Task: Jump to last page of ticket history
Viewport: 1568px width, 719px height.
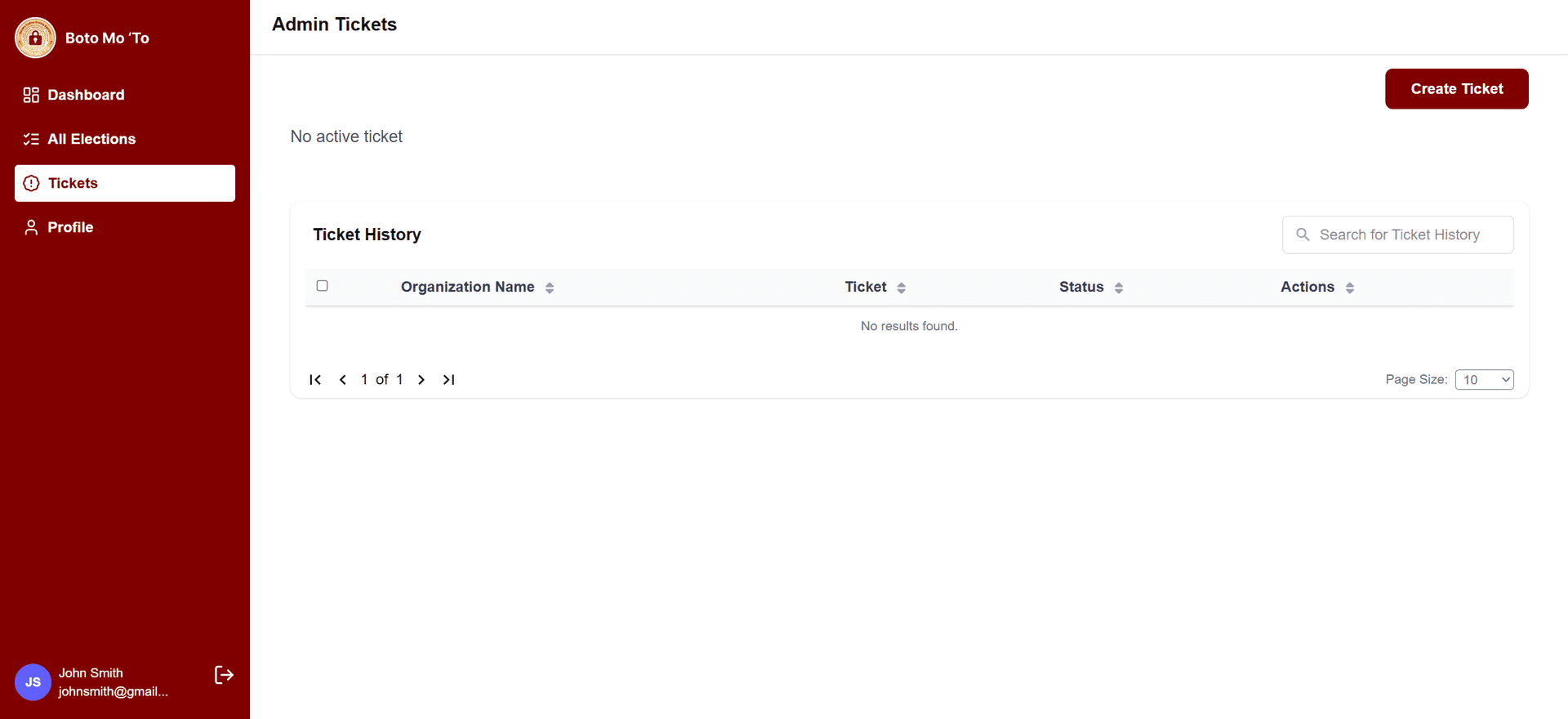Action: [448, 380]
